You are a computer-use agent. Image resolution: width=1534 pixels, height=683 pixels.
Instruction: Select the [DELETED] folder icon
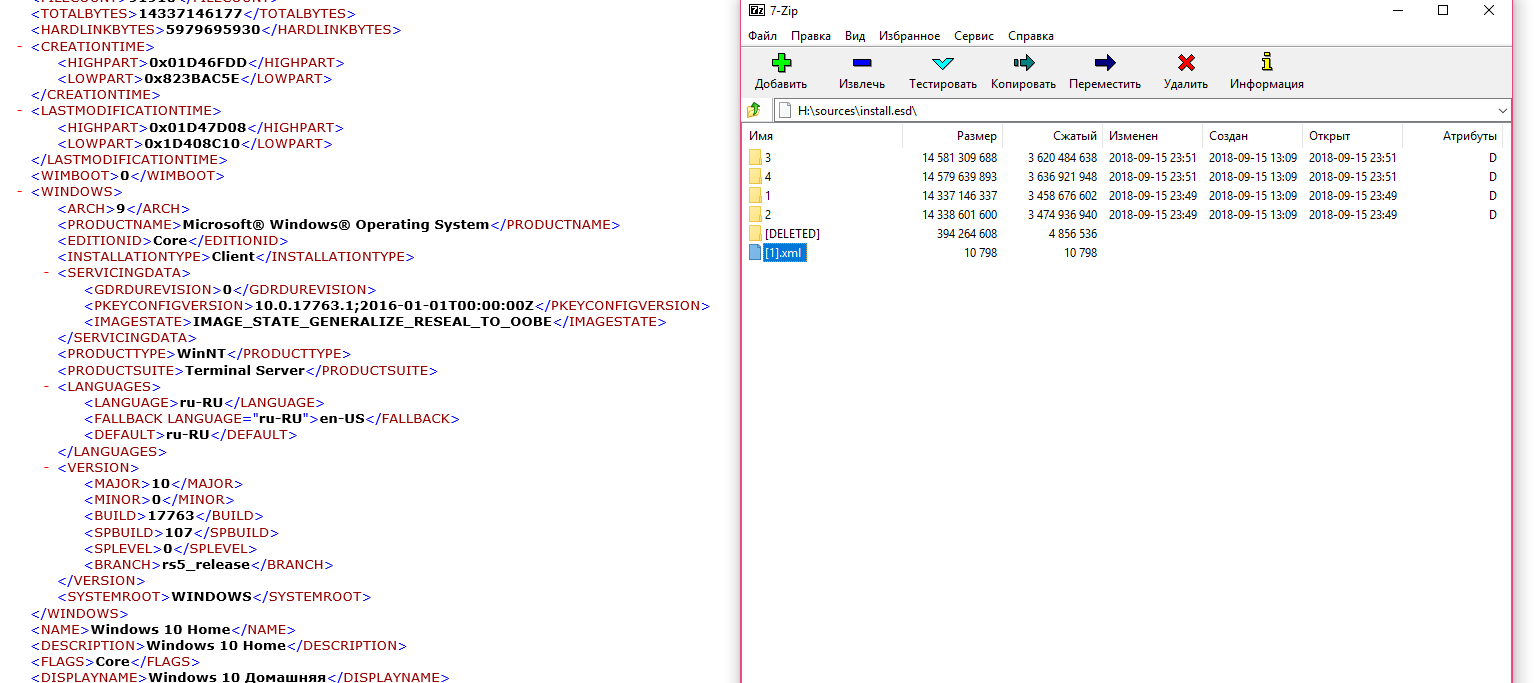pos(755,233)
